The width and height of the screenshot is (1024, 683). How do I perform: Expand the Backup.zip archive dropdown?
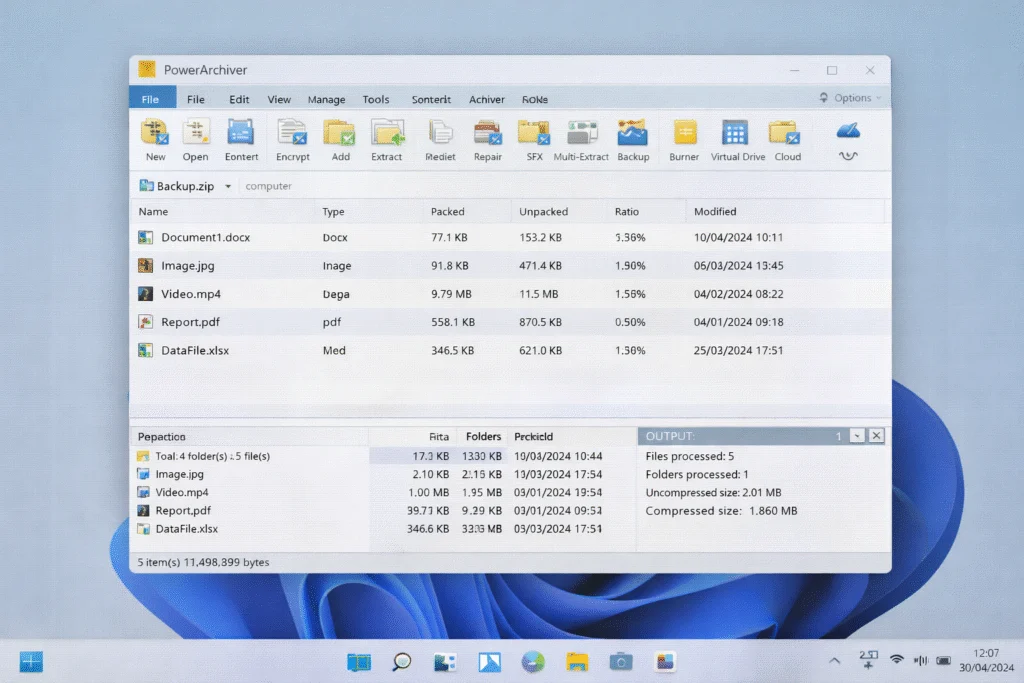coord(227,186)
